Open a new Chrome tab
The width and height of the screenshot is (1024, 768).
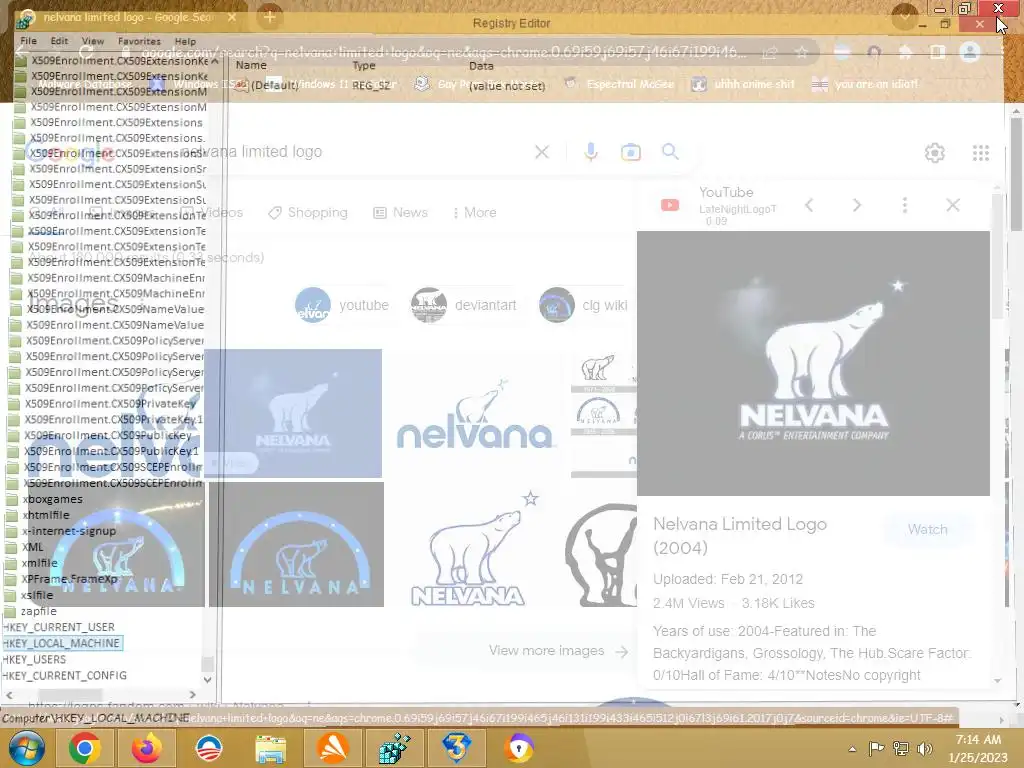[269, 18]
